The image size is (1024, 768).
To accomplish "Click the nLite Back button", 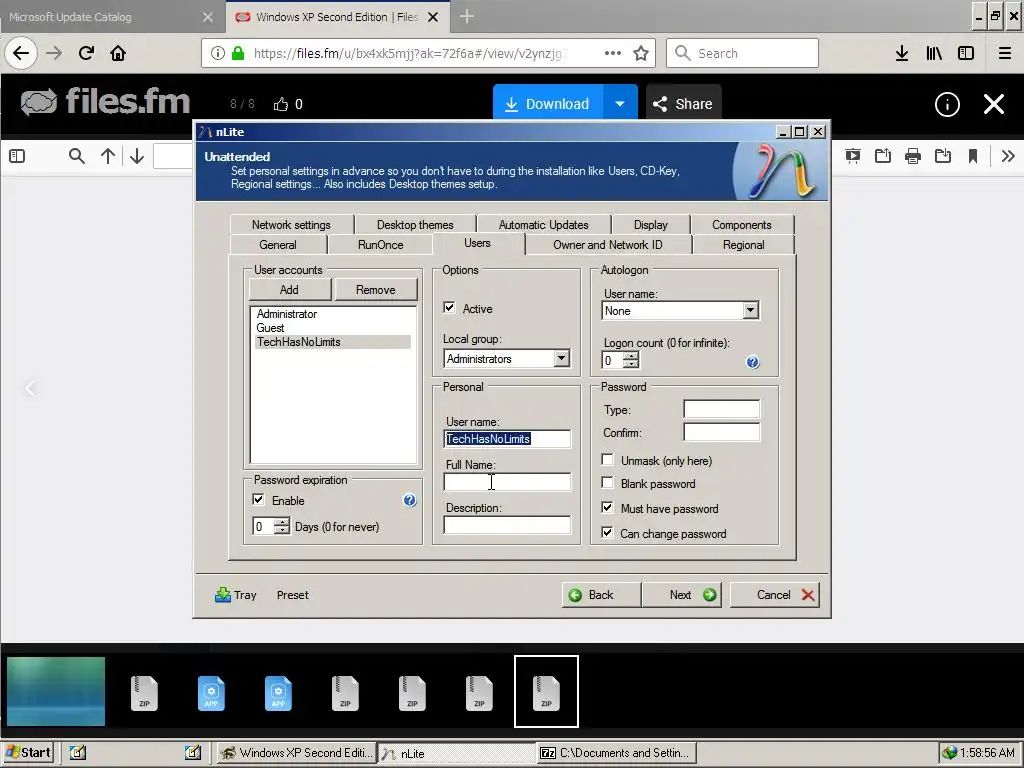I will coord(601,595).
